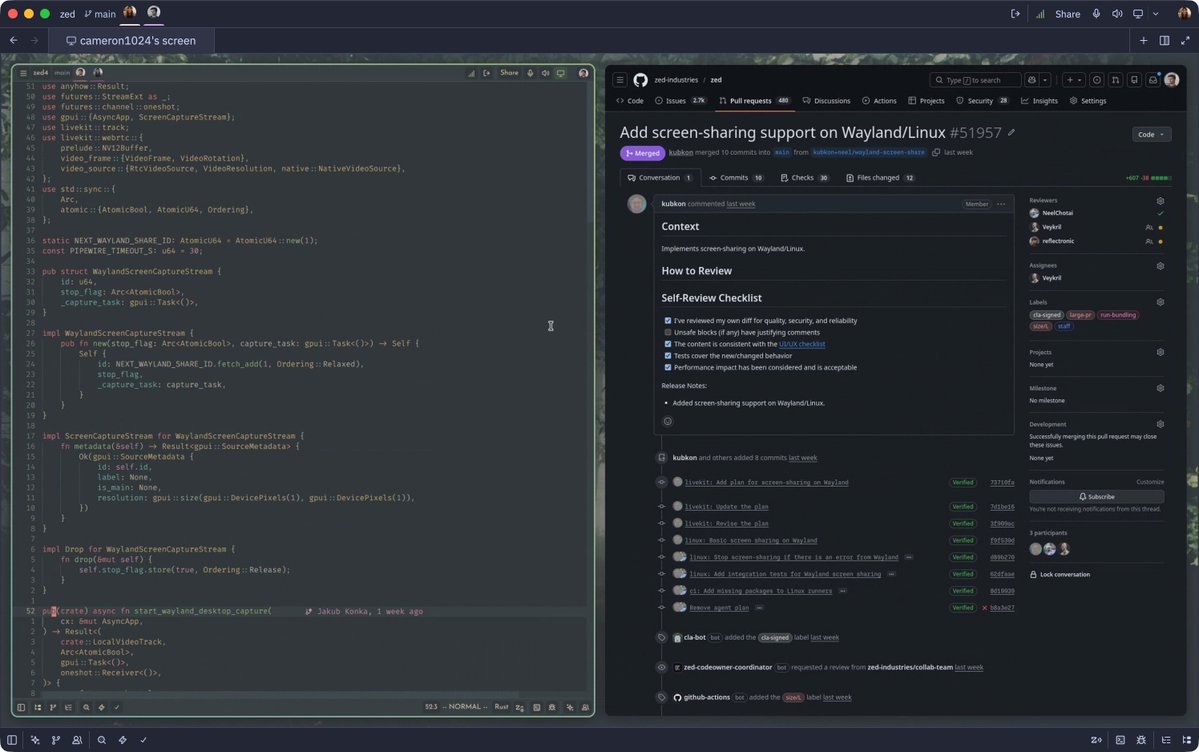Zoom the pane with expand arrows icon
1199x752 pixels.
[1184, 41]
